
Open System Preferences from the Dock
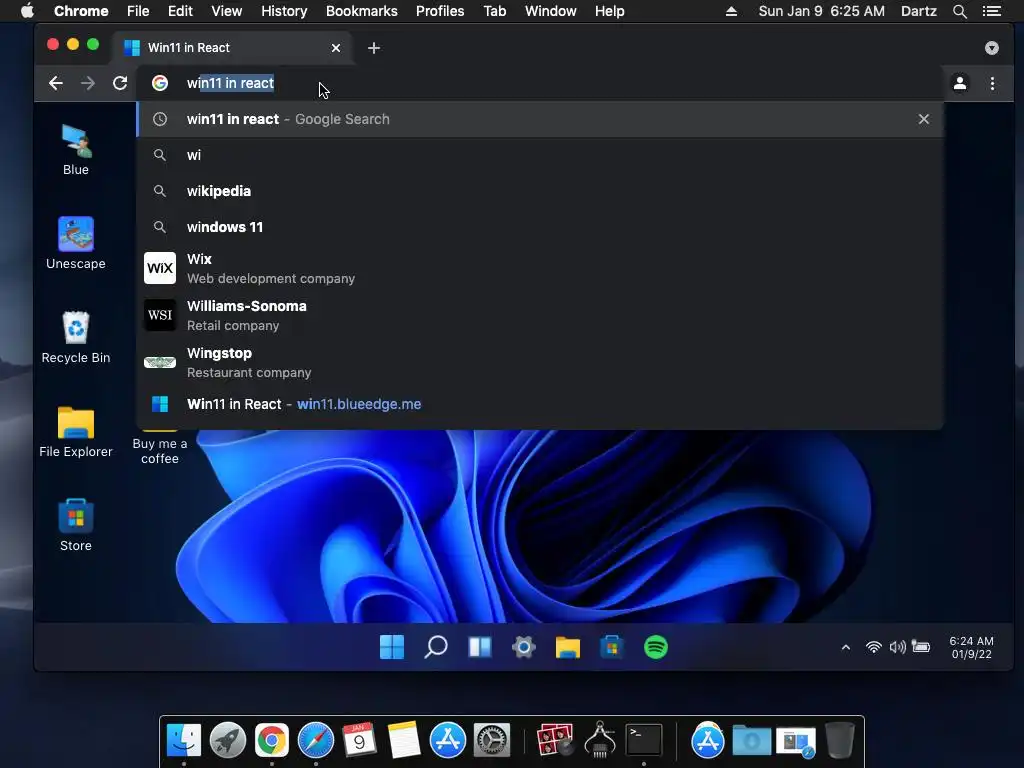point(491,740)
